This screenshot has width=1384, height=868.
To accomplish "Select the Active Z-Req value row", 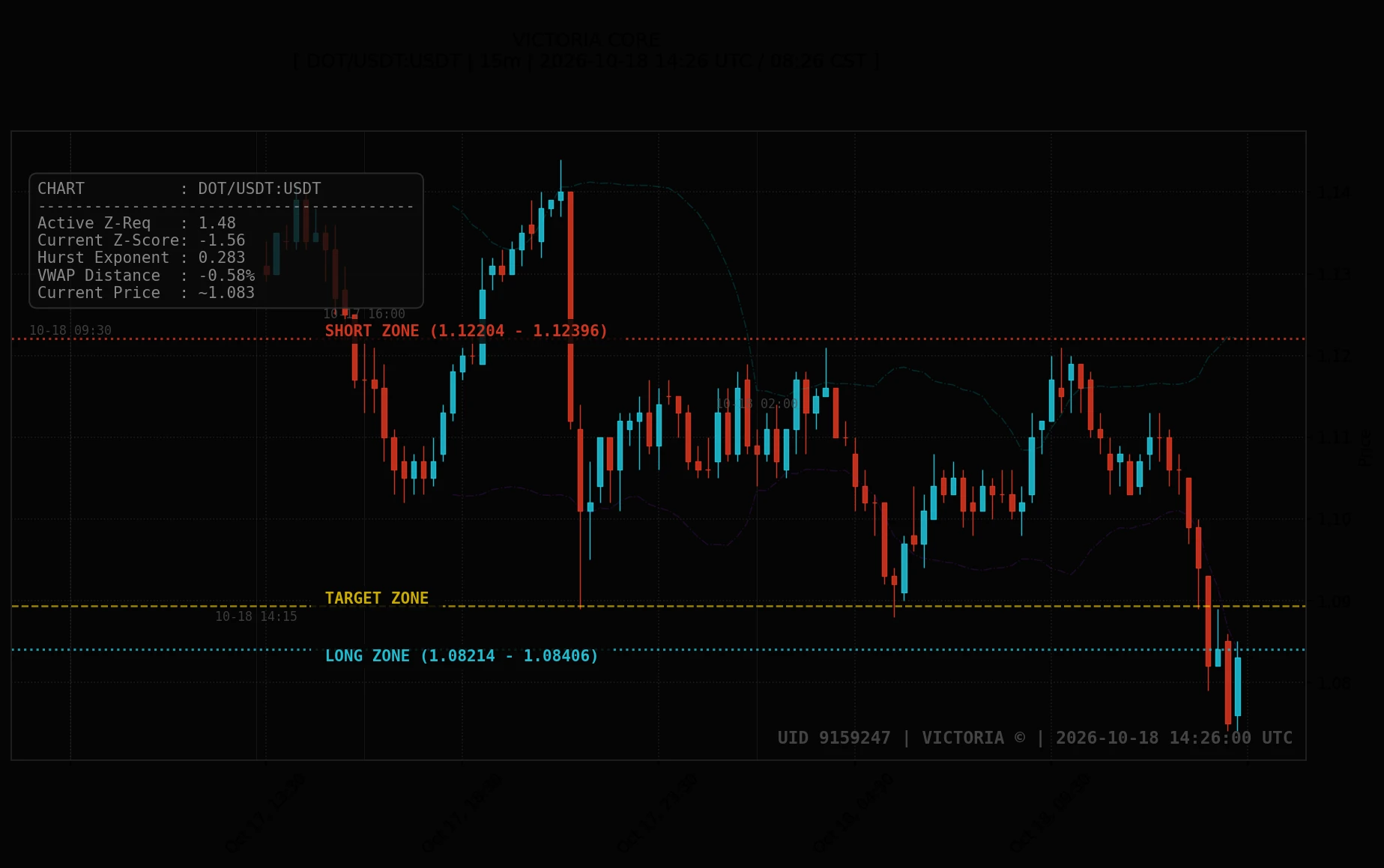I will pyautogui.click(x=137, y=223).
